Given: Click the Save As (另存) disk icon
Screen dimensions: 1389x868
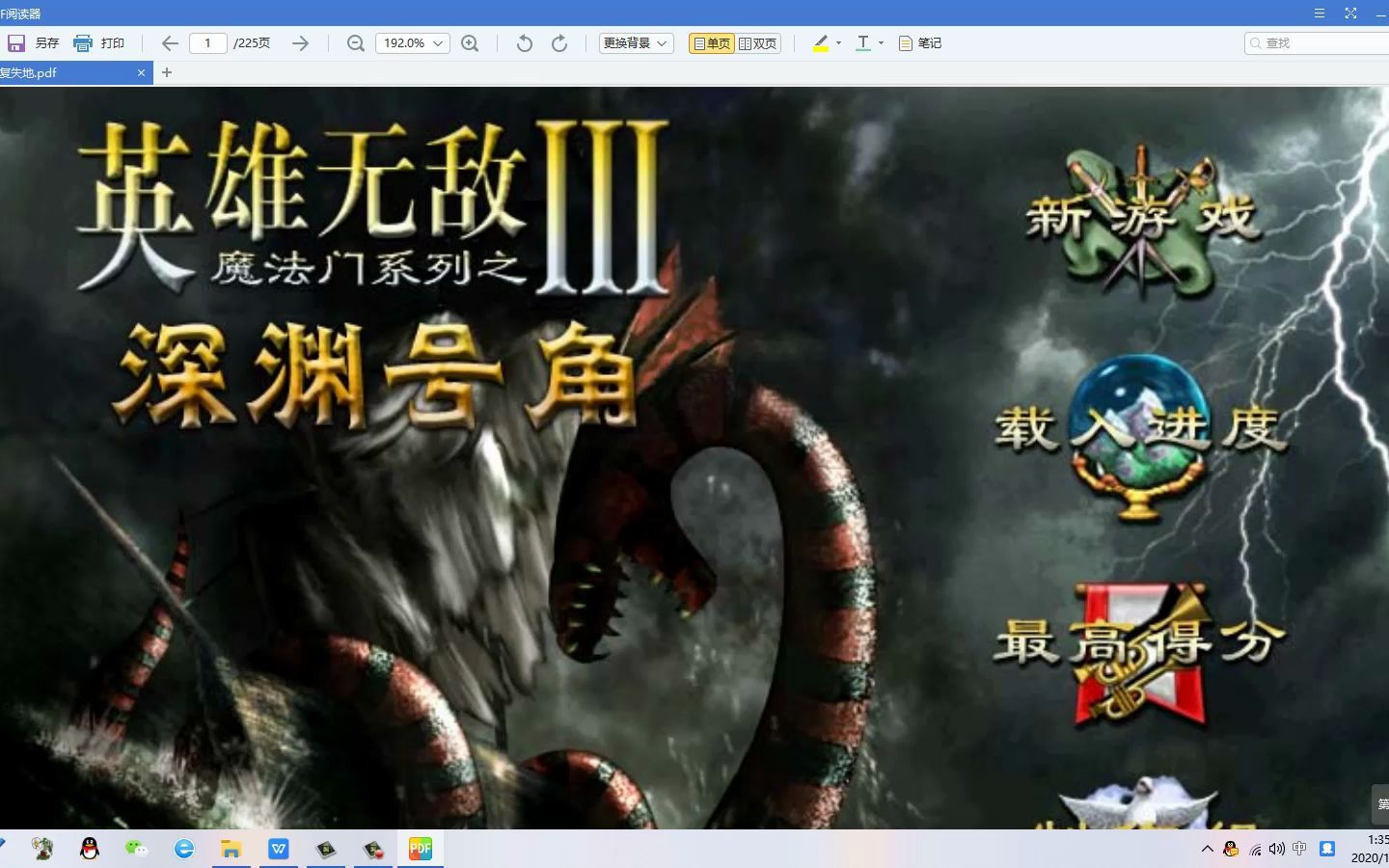Looking at the screenshot, I should coord(15,43).
